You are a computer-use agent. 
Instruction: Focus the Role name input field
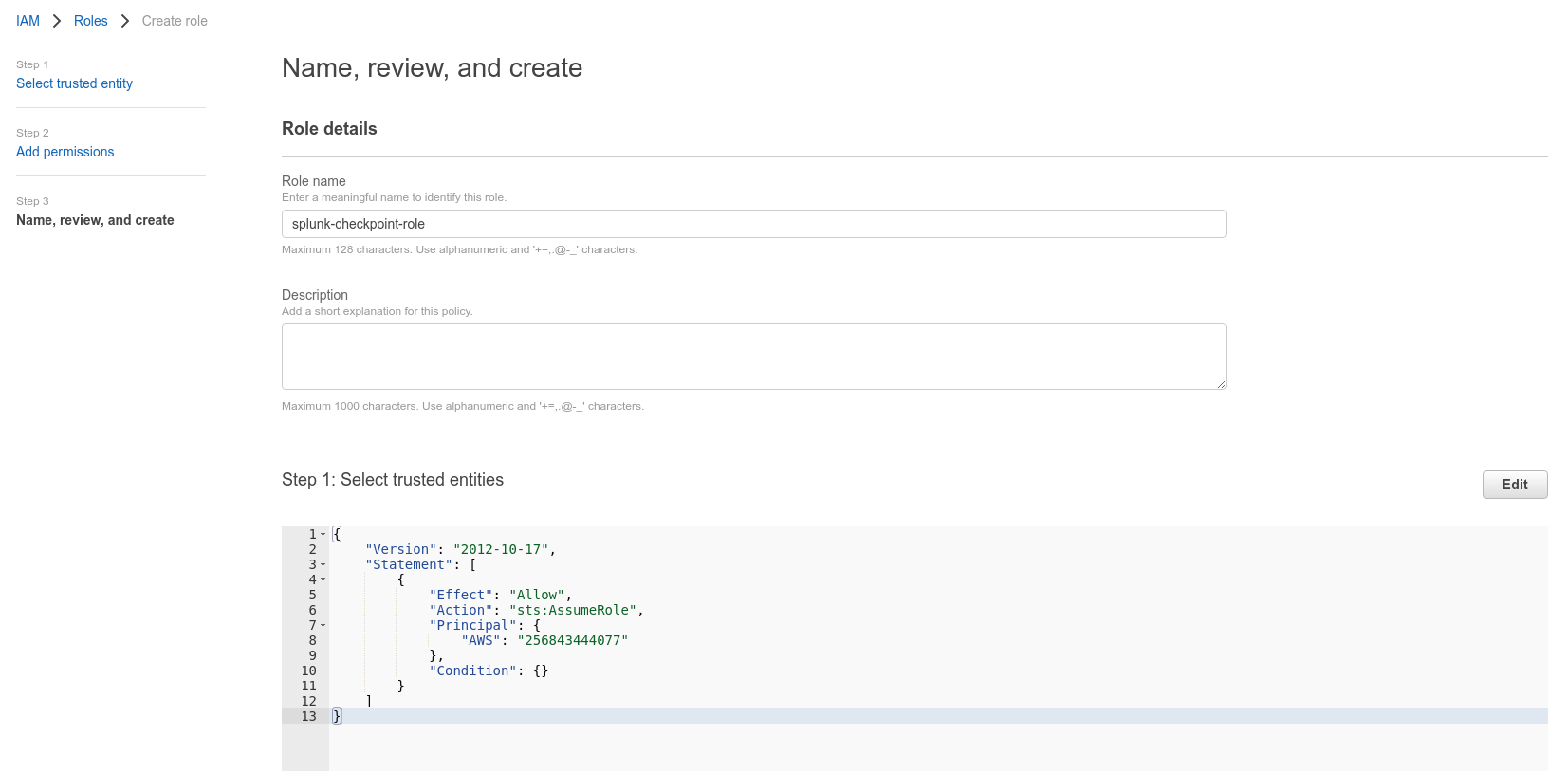pos(753,224)
